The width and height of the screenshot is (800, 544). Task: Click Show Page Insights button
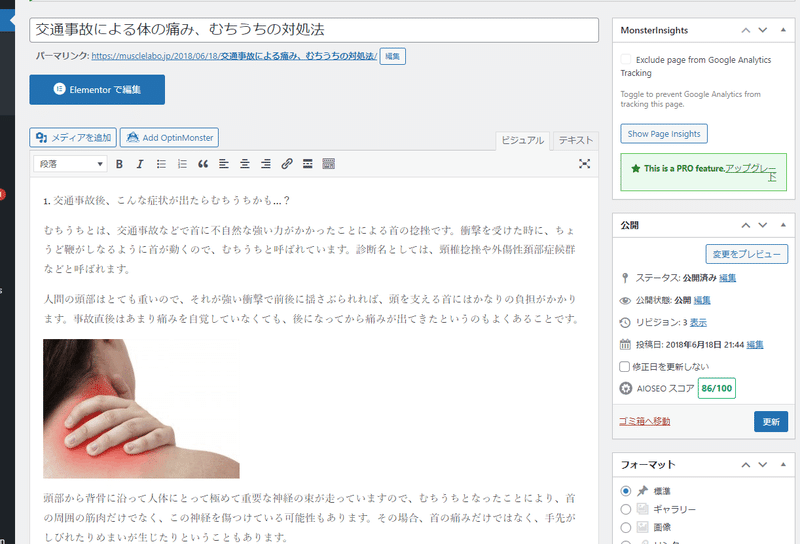[664, 134]
